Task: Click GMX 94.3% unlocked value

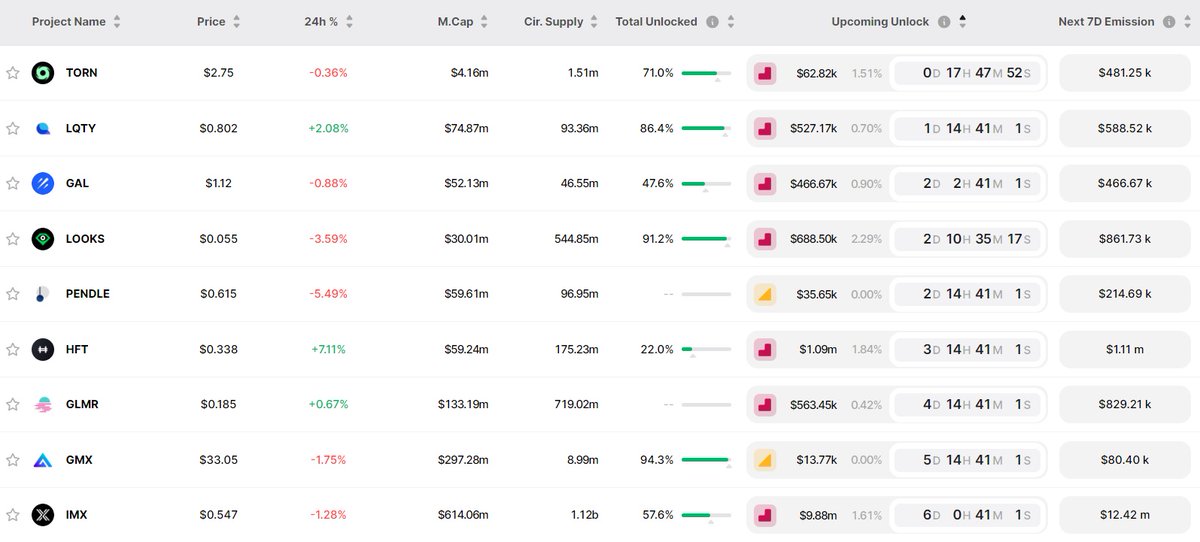Action: [x=657, y=460]
